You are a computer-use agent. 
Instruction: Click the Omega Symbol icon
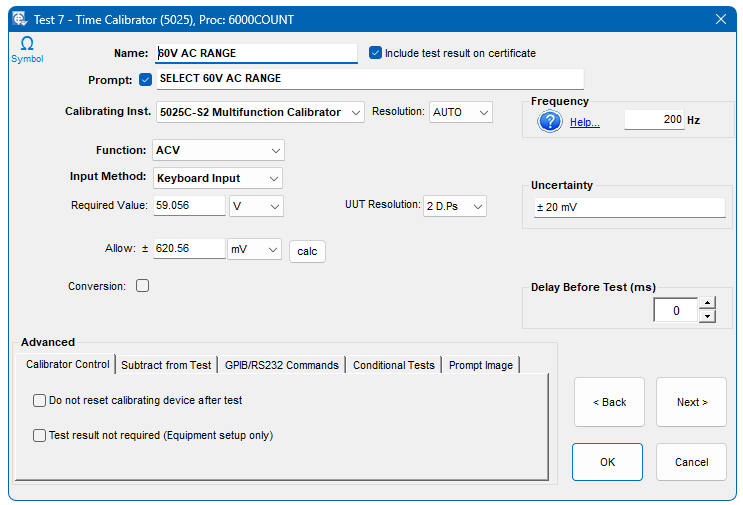click(x=27, y=45)
